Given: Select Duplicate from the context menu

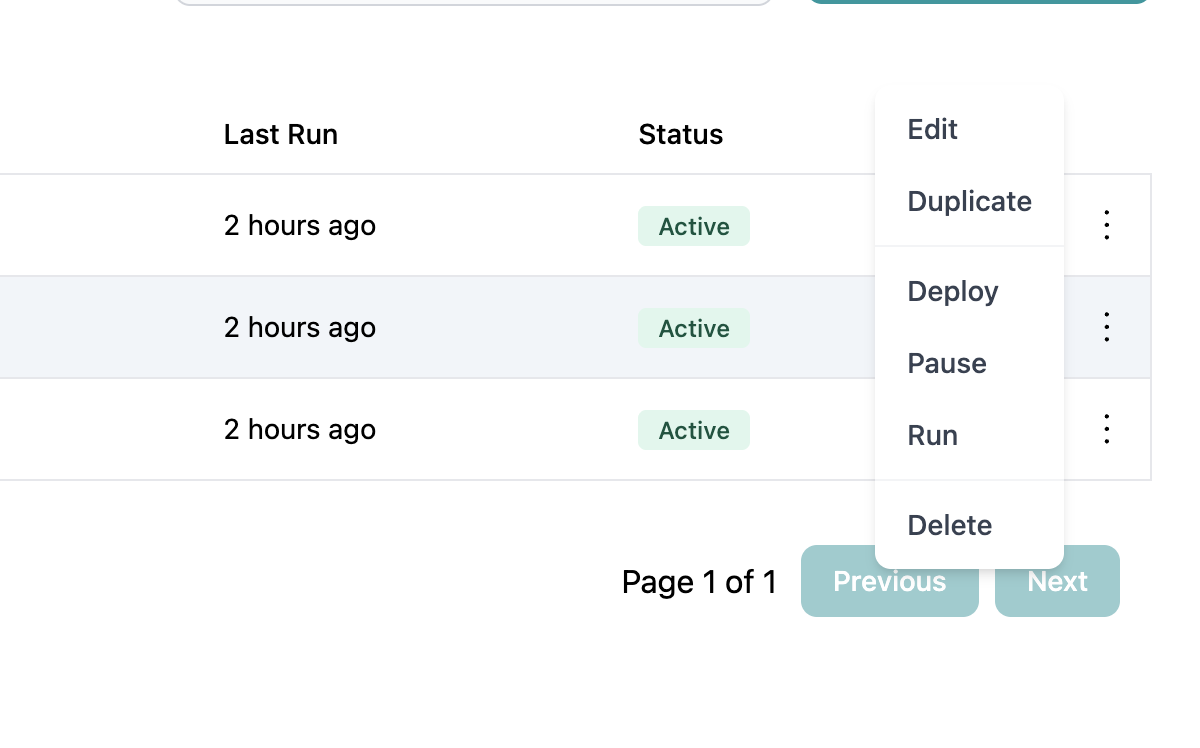Looking at the screenshot, I should tap(969, 201).
